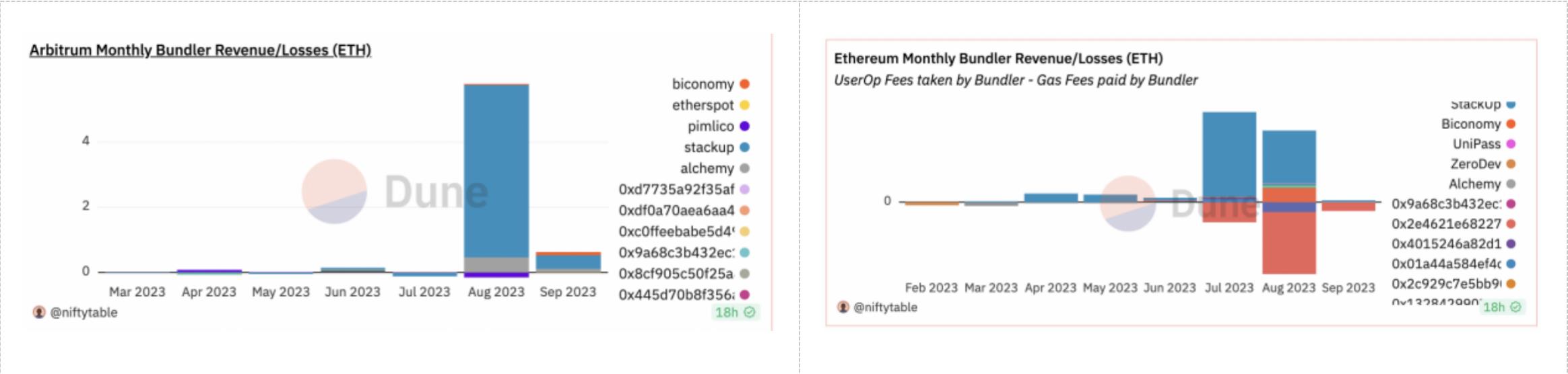Toggle Biconomy series in Ethereum legend

pos(1478,124)
